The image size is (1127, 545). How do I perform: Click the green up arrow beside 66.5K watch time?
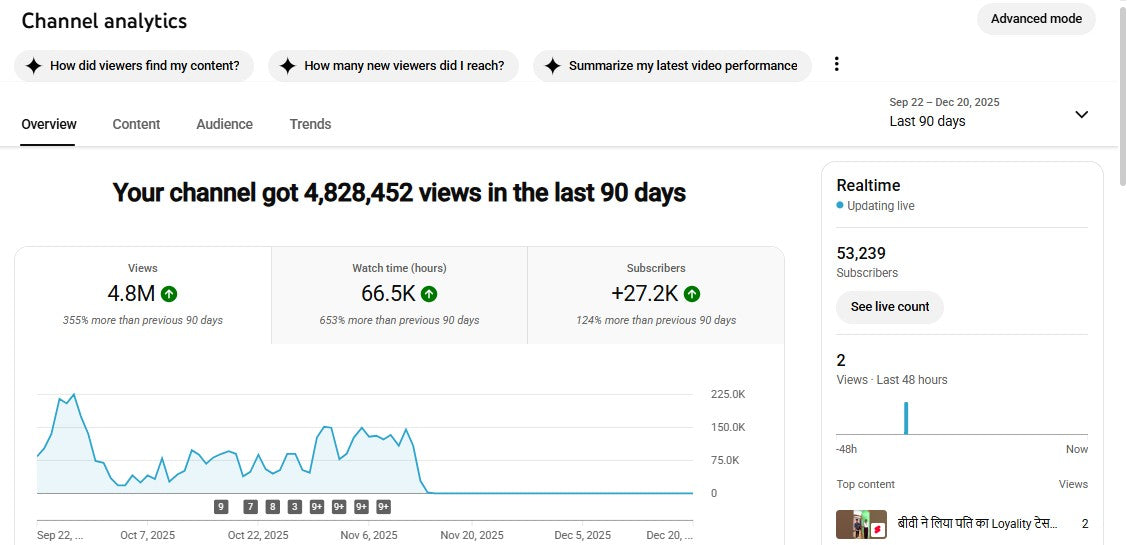click(429, 294)
